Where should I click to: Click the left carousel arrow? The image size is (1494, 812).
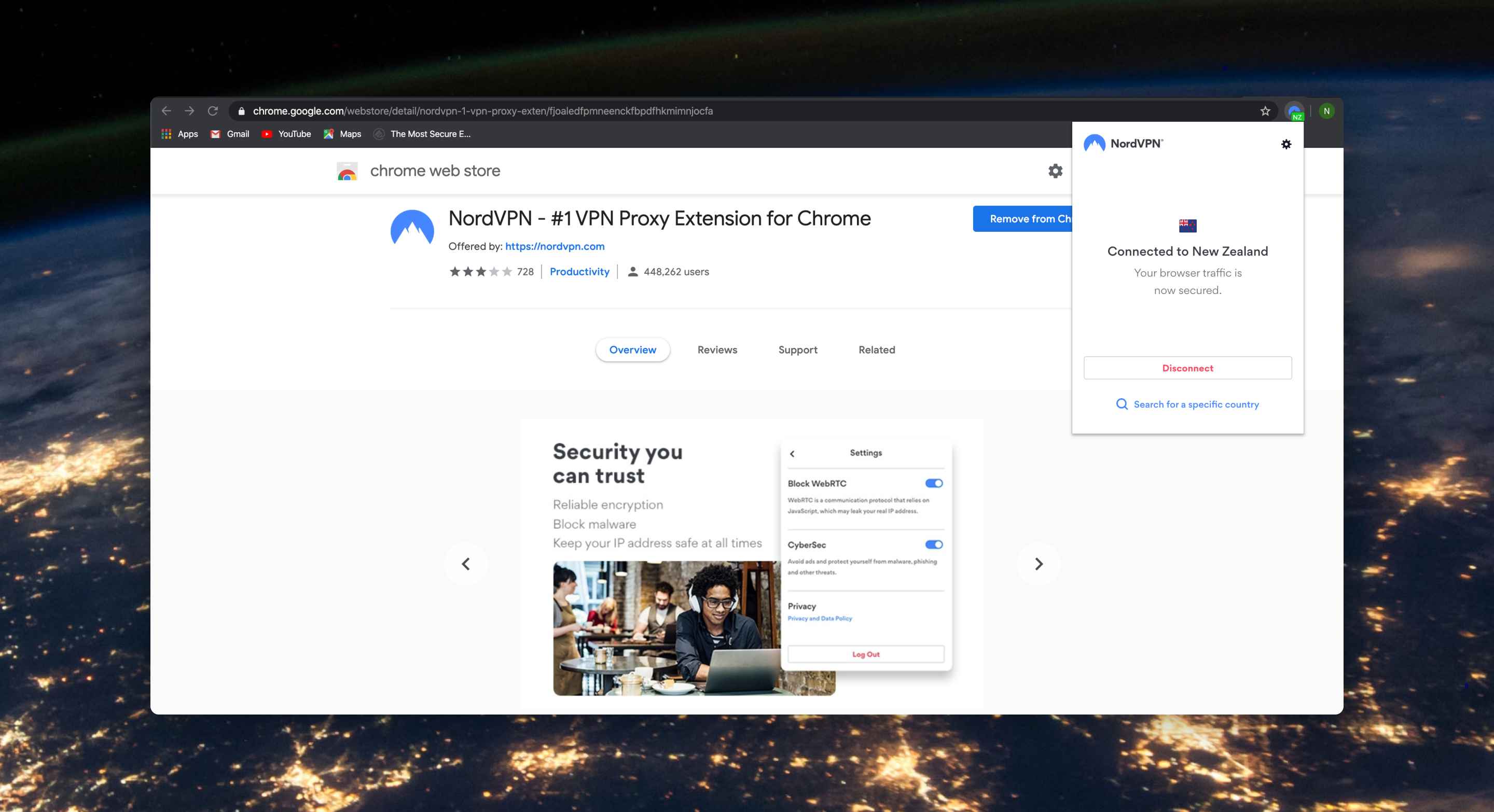466,562
